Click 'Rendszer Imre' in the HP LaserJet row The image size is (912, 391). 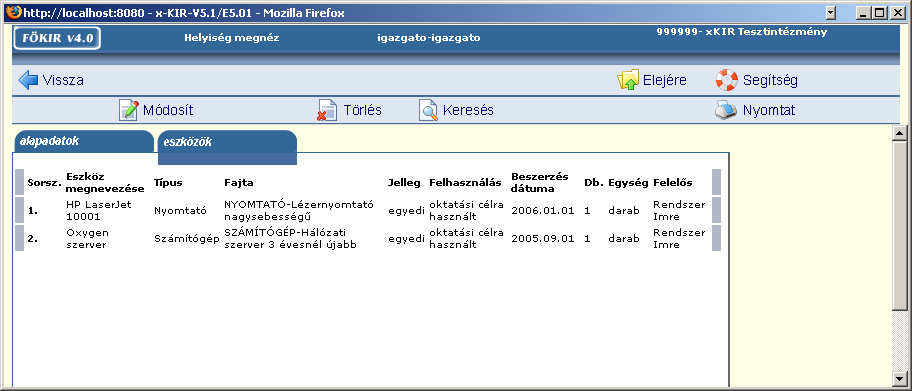tap(679, 211)
